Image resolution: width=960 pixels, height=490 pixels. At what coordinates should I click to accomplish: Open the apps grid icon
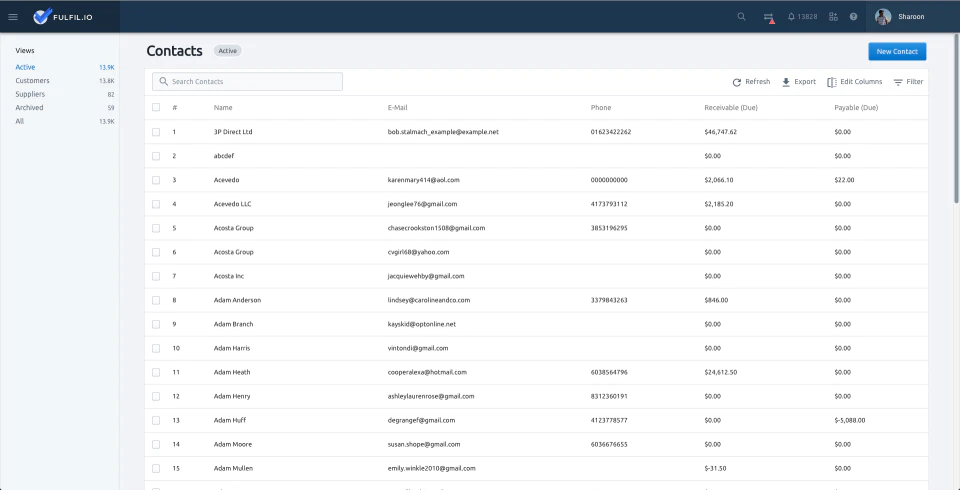pyautogui.click(x=833, y=17)
